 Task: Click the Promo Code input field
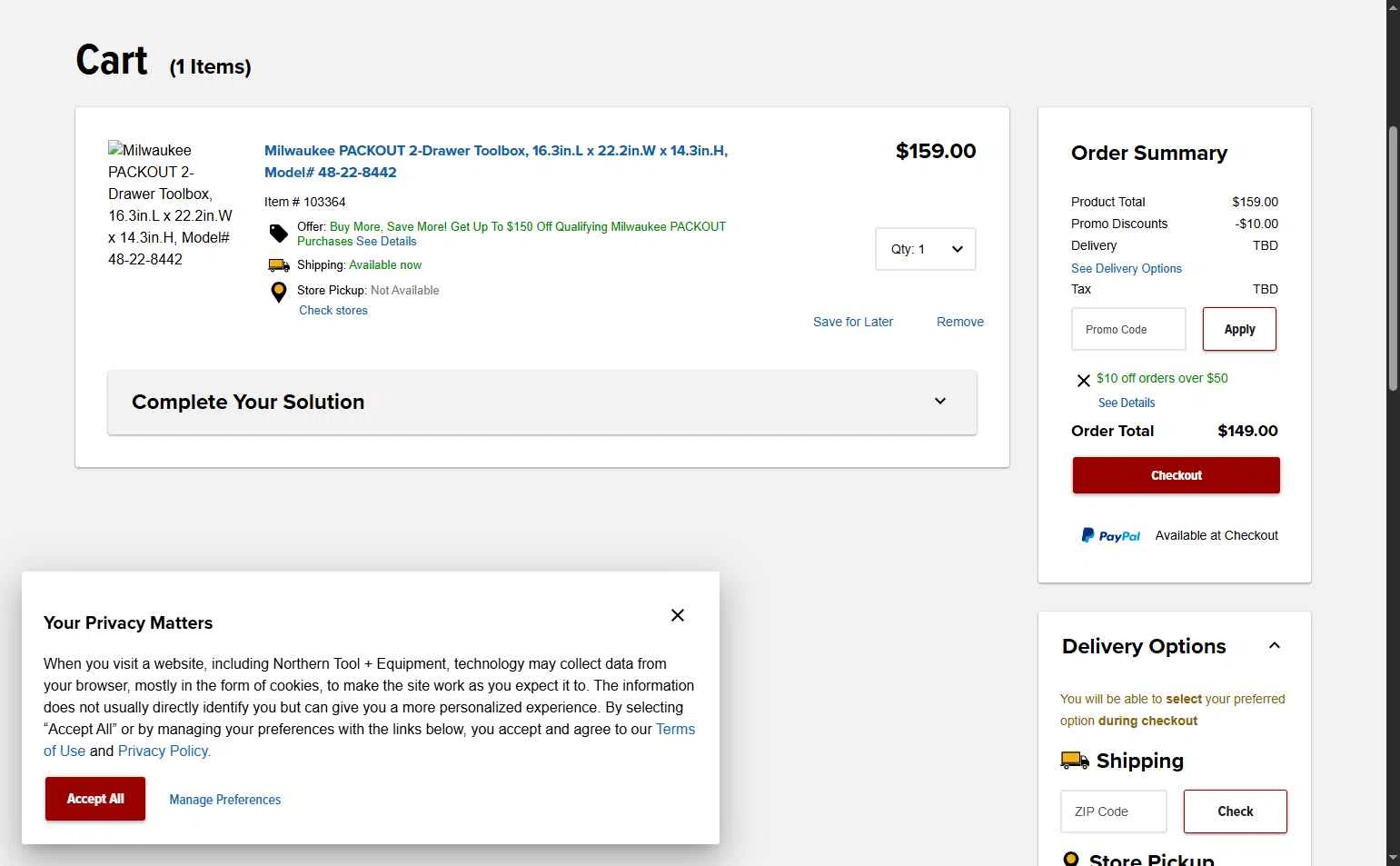(1128, 329)
